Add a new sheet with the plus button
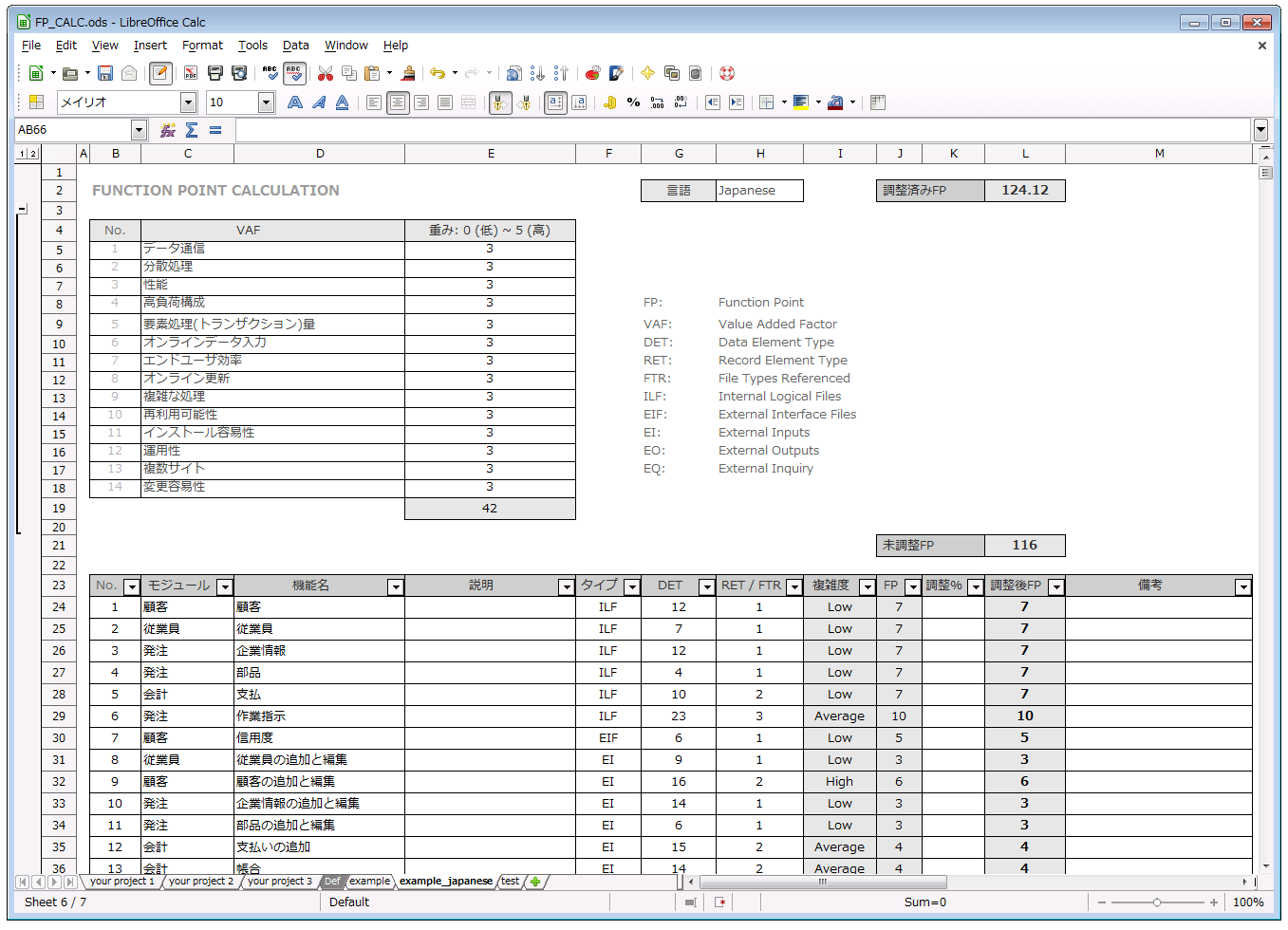This screenshot has height=930, width=1288. coord(533,881)
